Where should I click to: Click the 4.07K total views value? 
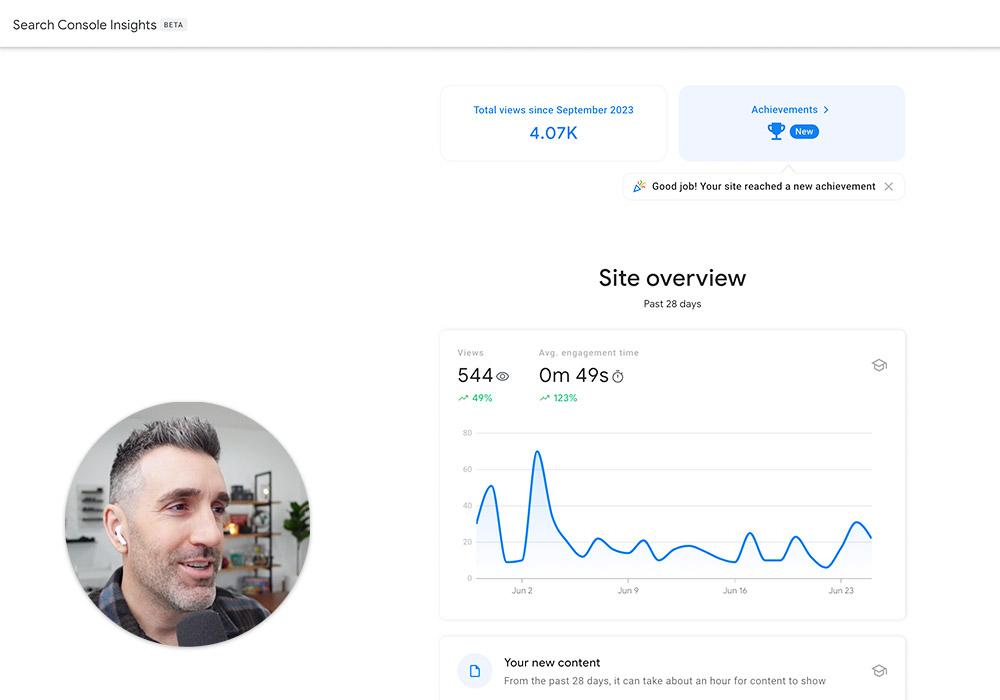point(554,133)
